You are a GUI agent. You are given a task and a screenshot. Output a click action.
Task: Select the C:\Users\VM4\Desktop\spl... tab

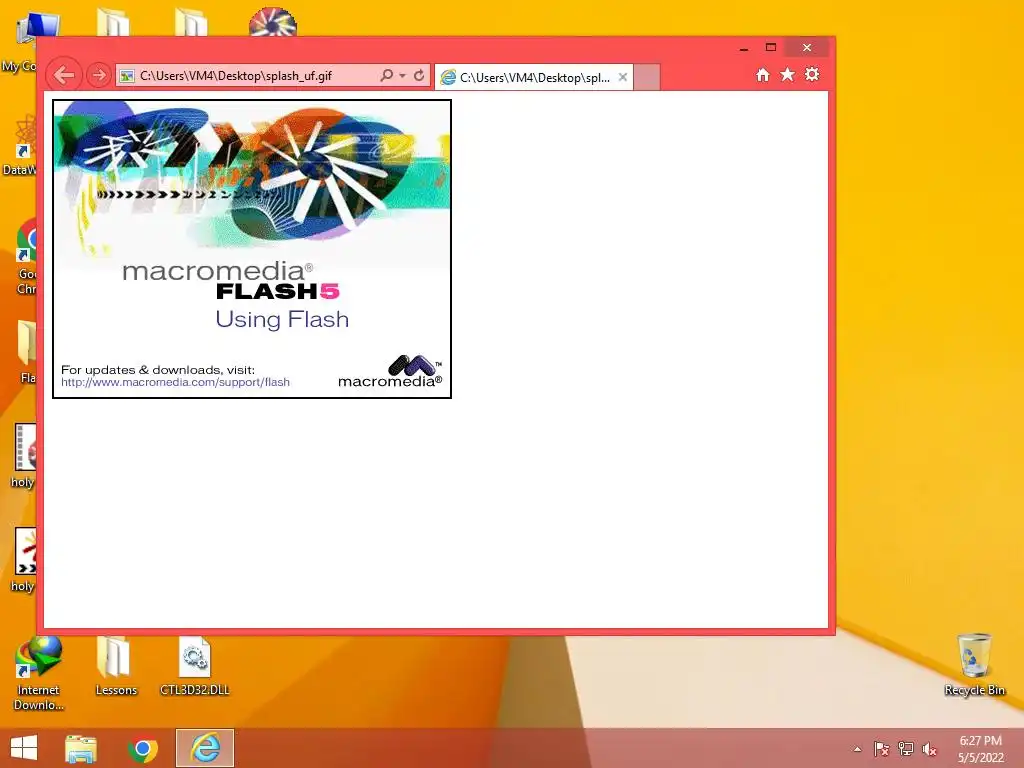(534, 77)
